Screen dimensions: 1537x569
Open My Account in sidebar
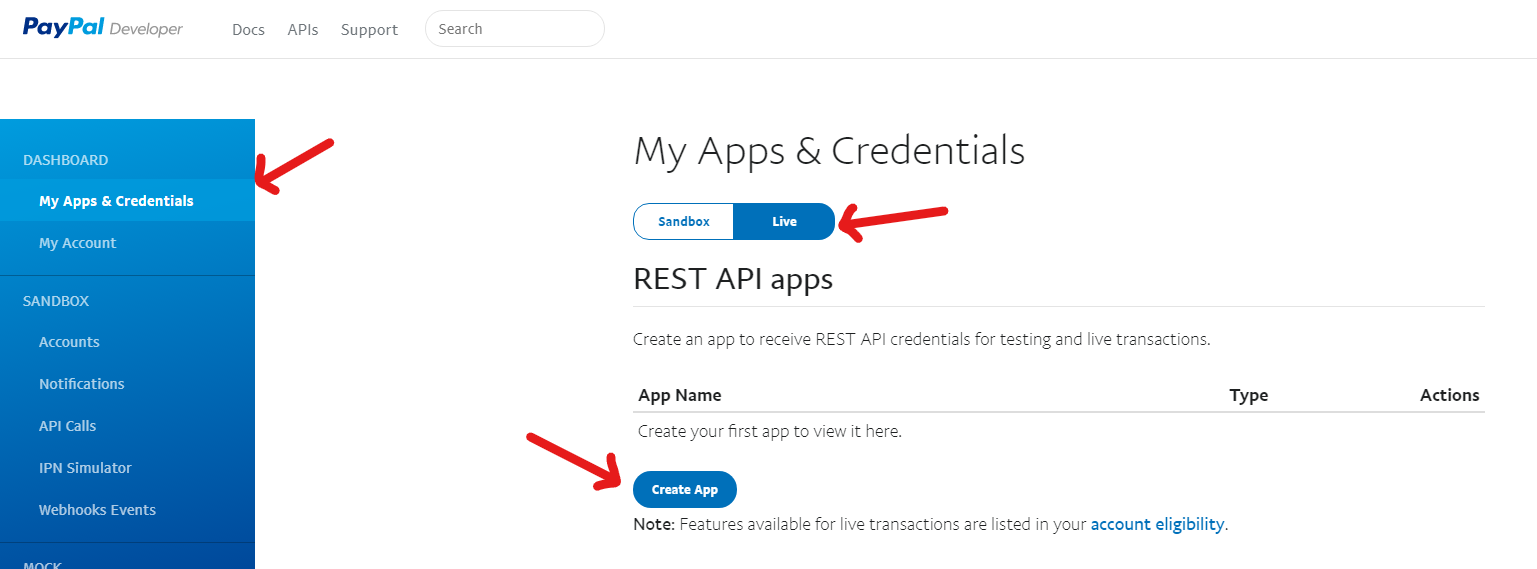[127, 242]
